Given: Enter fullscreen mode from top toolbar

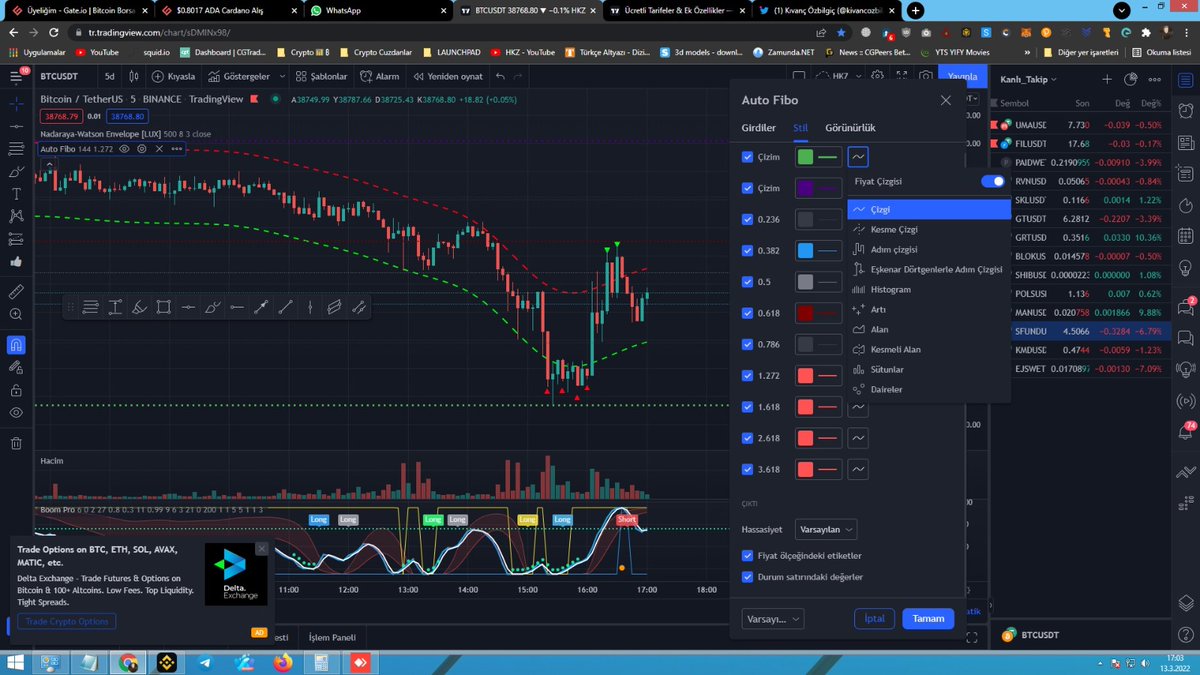Looking at the screenshot, I should 902,76.
